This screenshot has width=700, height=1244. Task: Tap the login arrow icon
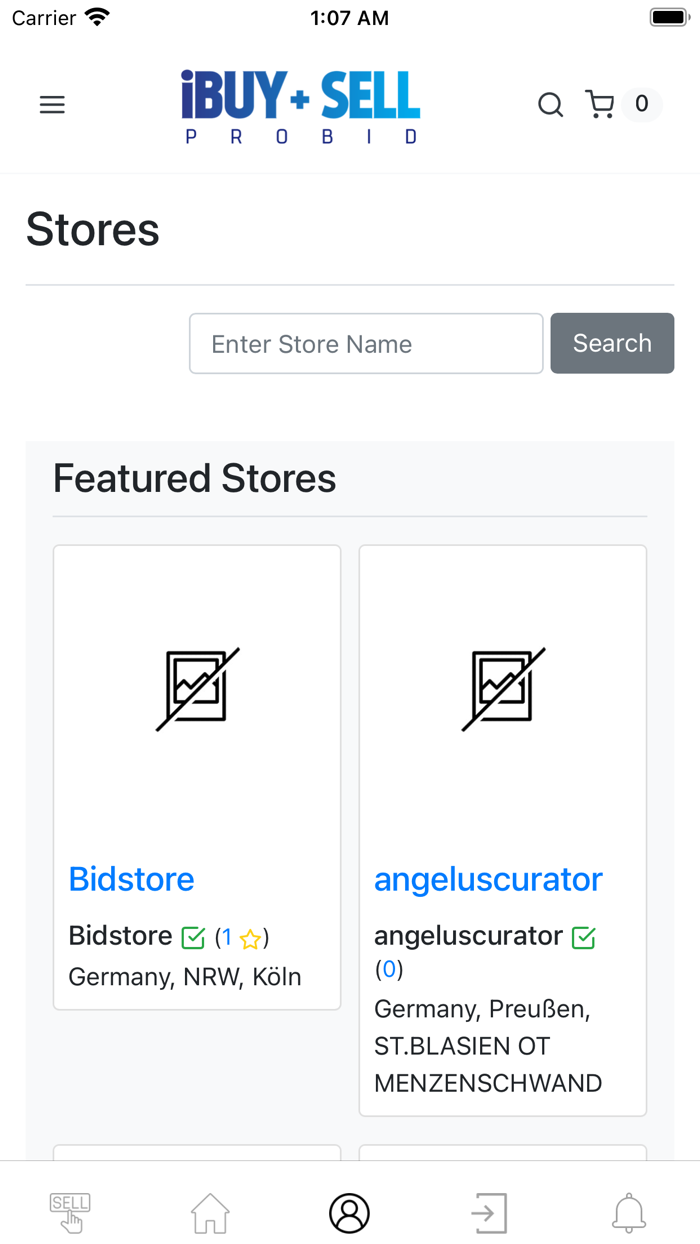click(x=489, y=1213)
